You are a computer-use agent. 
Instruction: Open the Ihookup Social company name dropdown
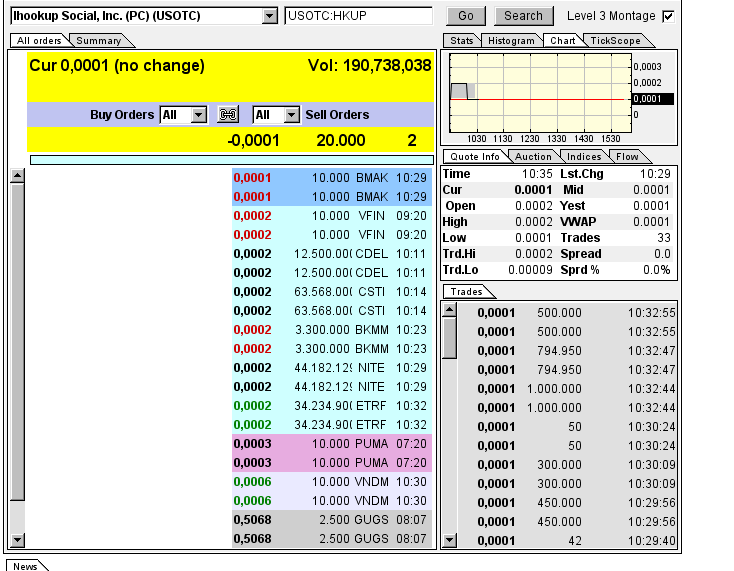point(269,16)
